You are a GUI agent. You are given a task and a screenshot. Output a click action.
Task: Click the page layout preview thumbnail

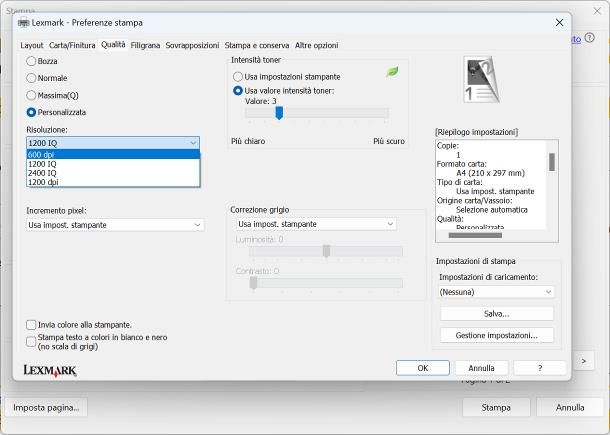[x=481, y=80]
